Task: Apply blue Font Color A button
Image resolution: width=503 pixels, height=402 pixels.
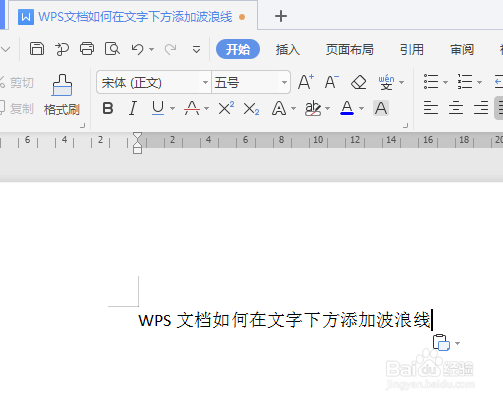Action: point(347,108)
